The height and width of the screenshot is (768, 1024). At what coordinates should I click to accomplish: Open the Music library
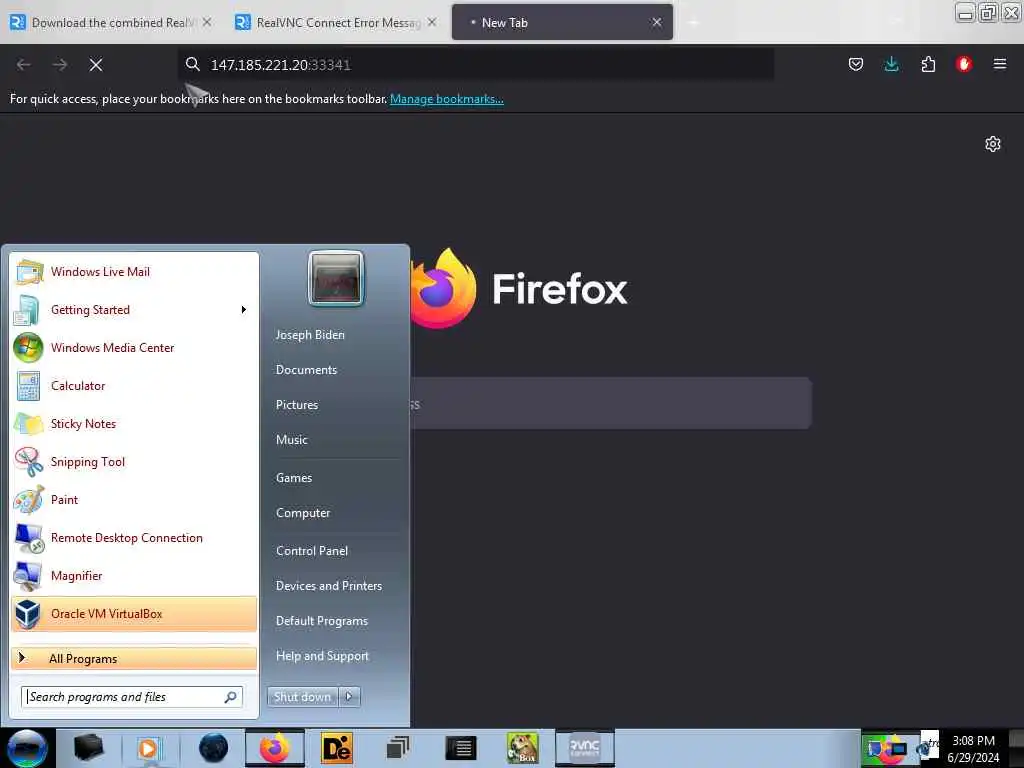tap(292, 440)
